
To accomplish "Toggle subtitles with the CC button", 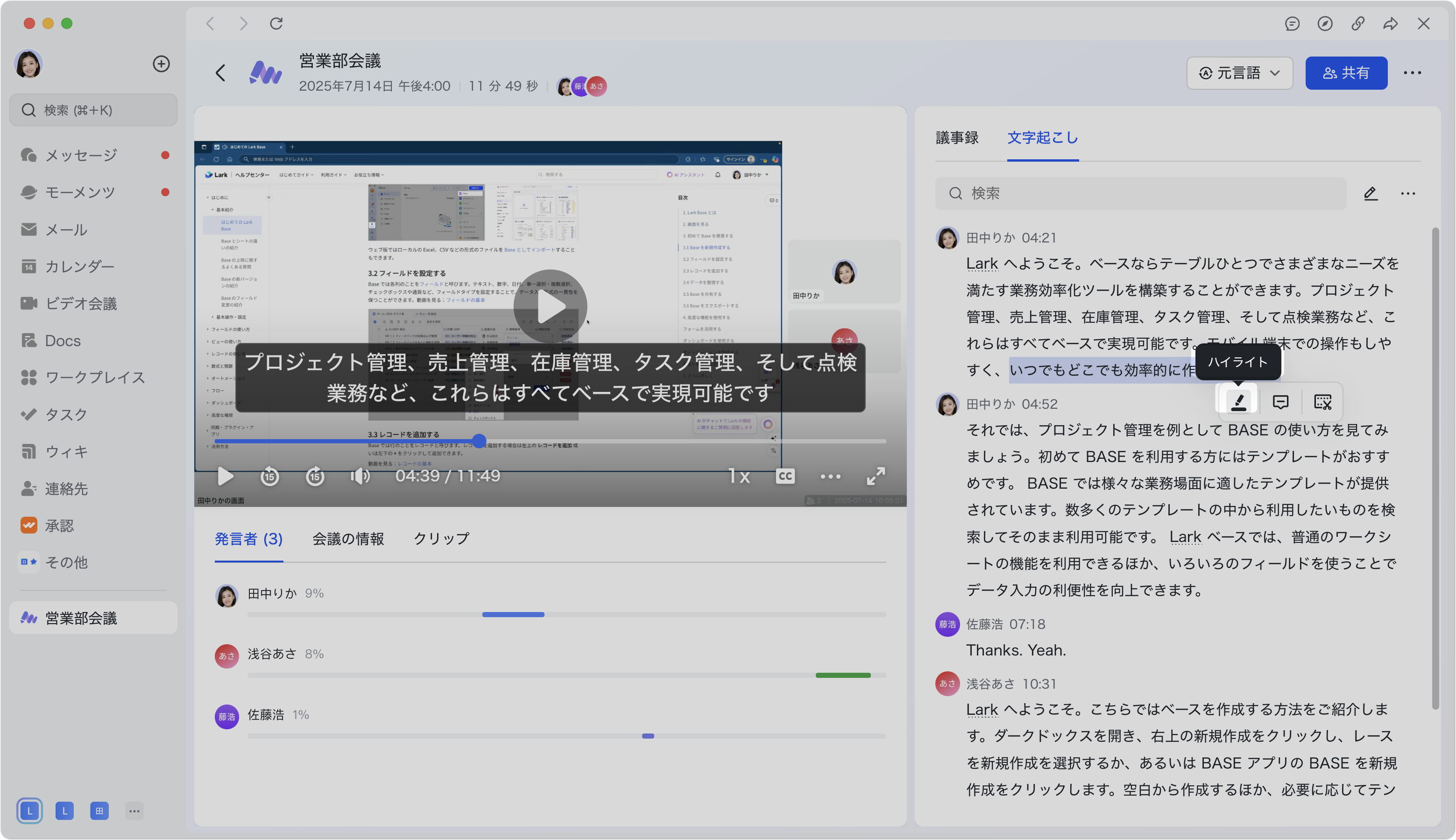I will (x=785, y=476).
